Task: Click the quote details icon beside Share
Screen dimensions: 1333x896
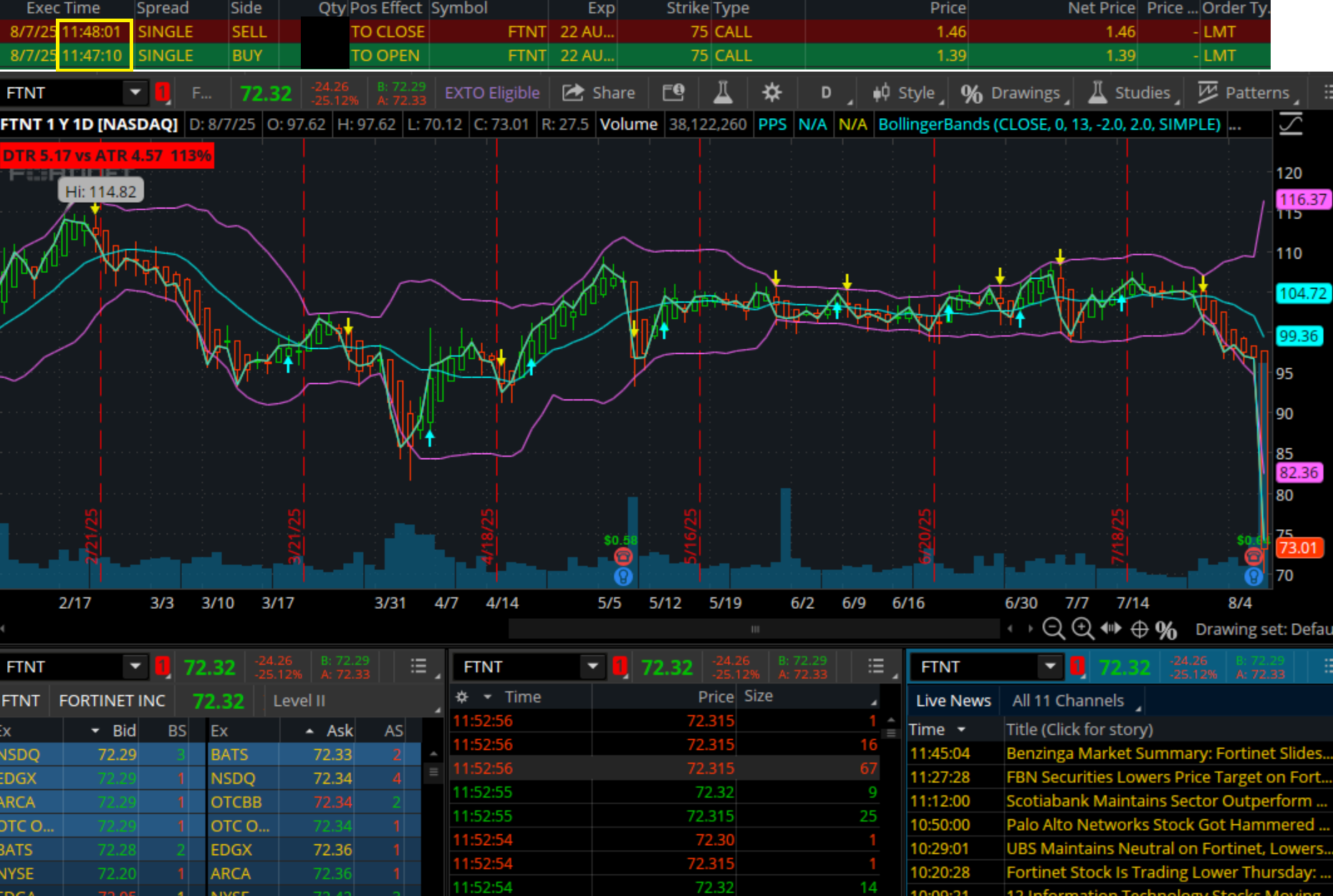Action: [x=673, y=93]
